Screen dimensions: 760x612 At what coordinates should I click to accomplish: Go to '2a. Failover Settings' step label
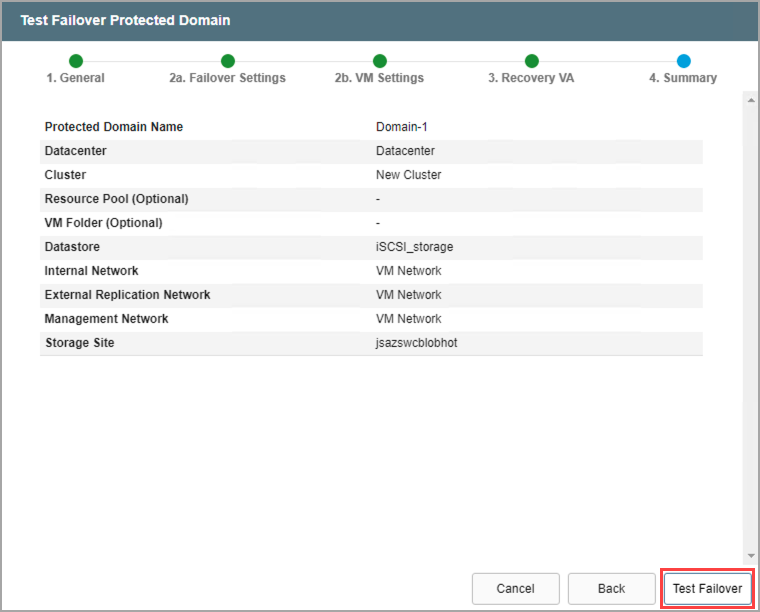(227, 78)
